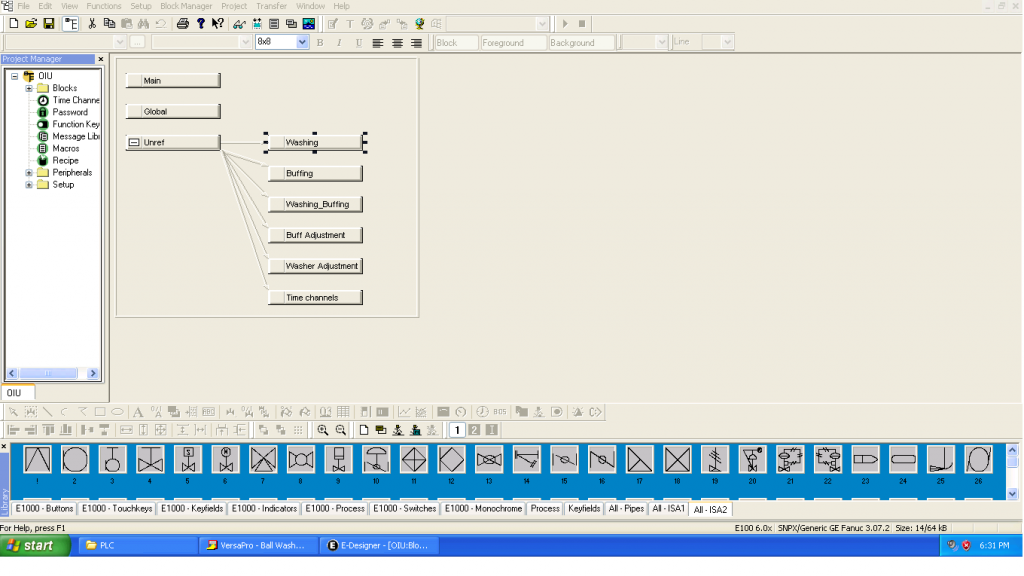Select the Time channels block
Viewport: 1024px width, 576px height.
315,298
